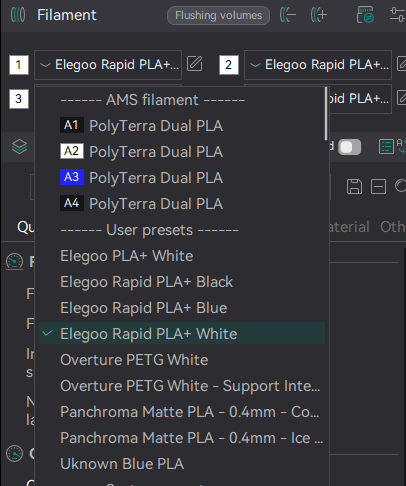Viewport: 406px width, 486px height.
Task: Select Elegoo PLA+ White preset
Action: coord(182,256)
